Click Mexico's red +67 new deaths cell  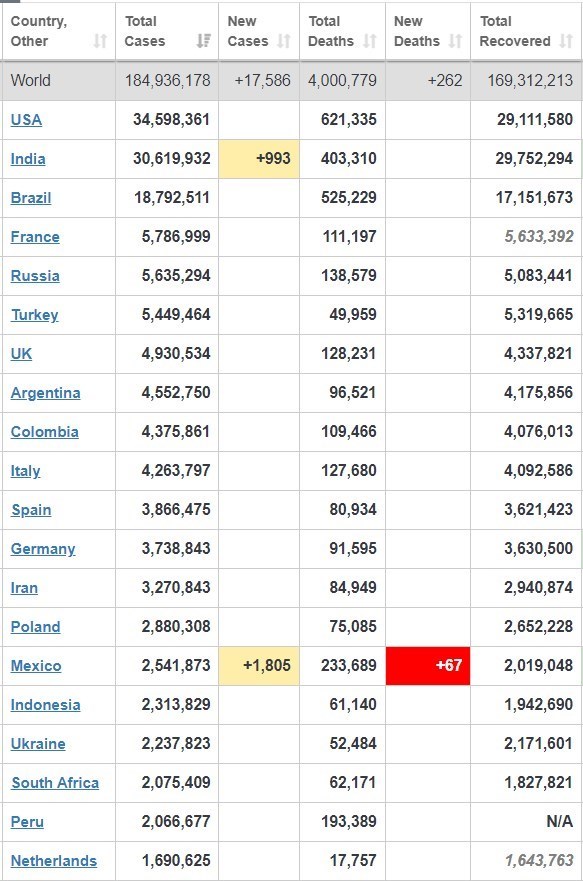(428, 666)
